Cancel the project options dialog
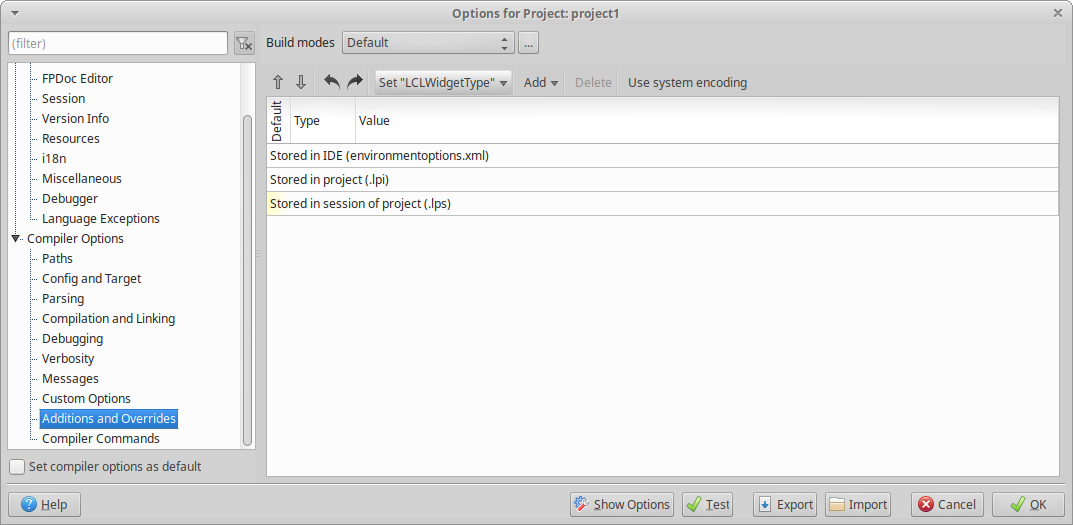The height and width of the screenshot is (525, 1073). [947, 504]
